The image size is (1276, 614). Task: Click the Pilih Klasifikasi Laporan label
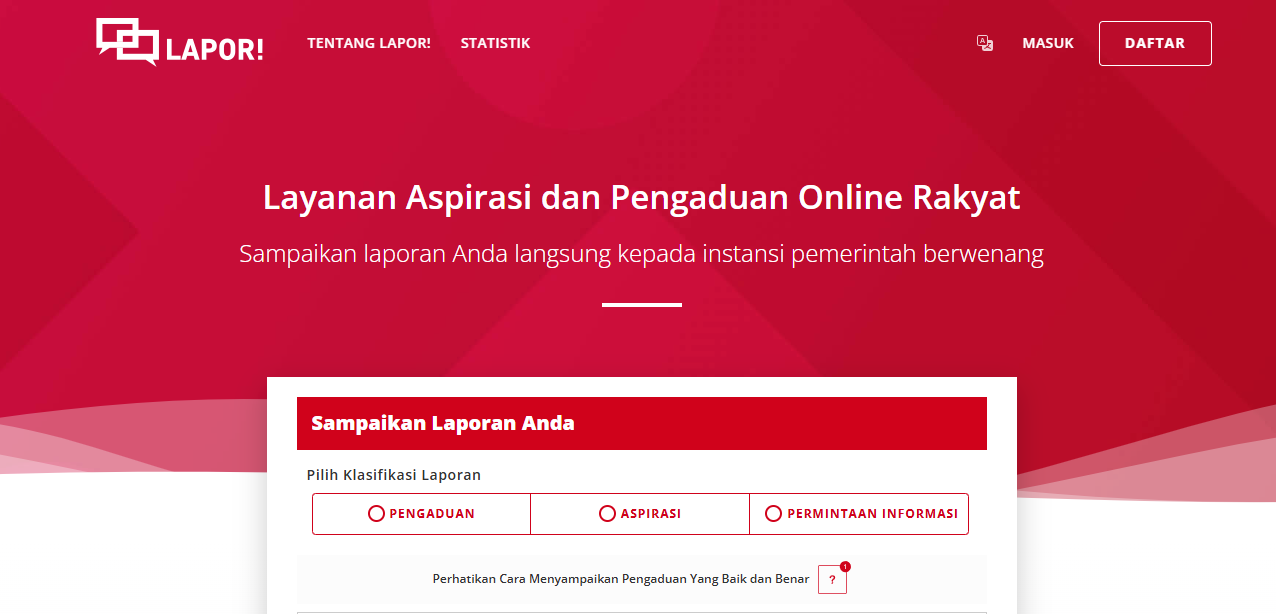393,475
